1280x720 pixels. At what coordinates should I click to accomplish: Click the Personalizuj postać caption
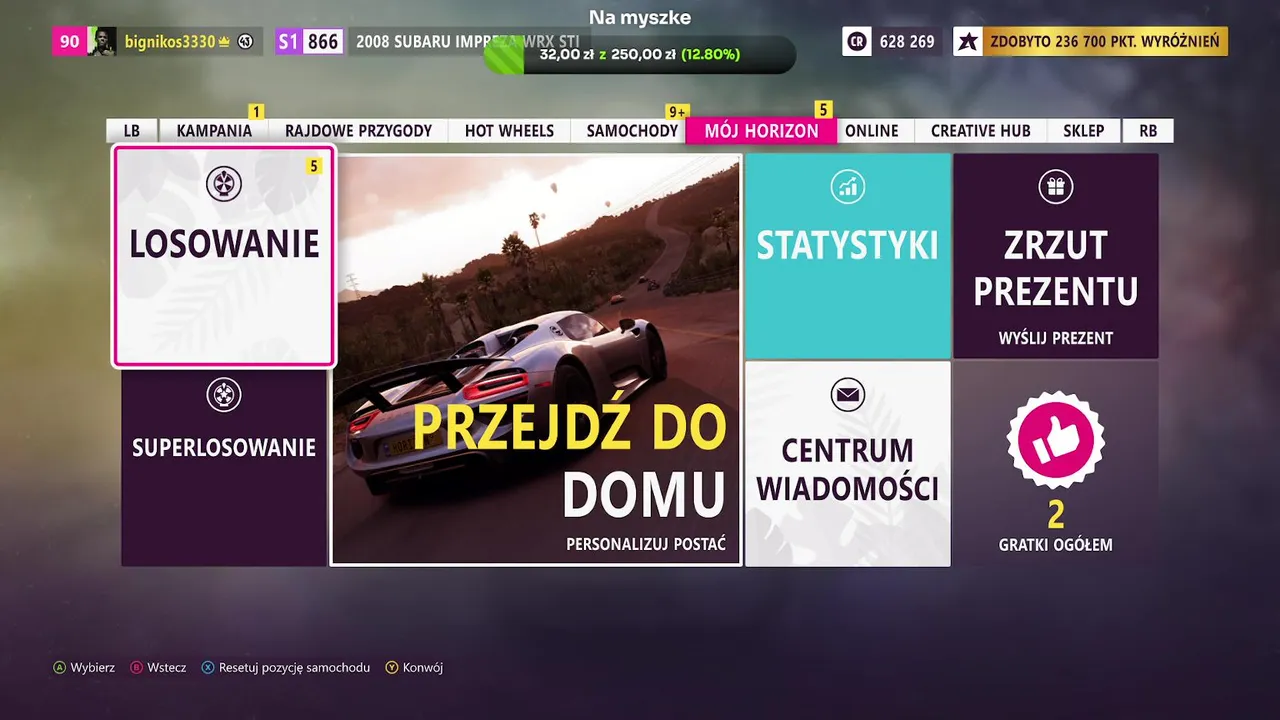[x=646, y=545]
